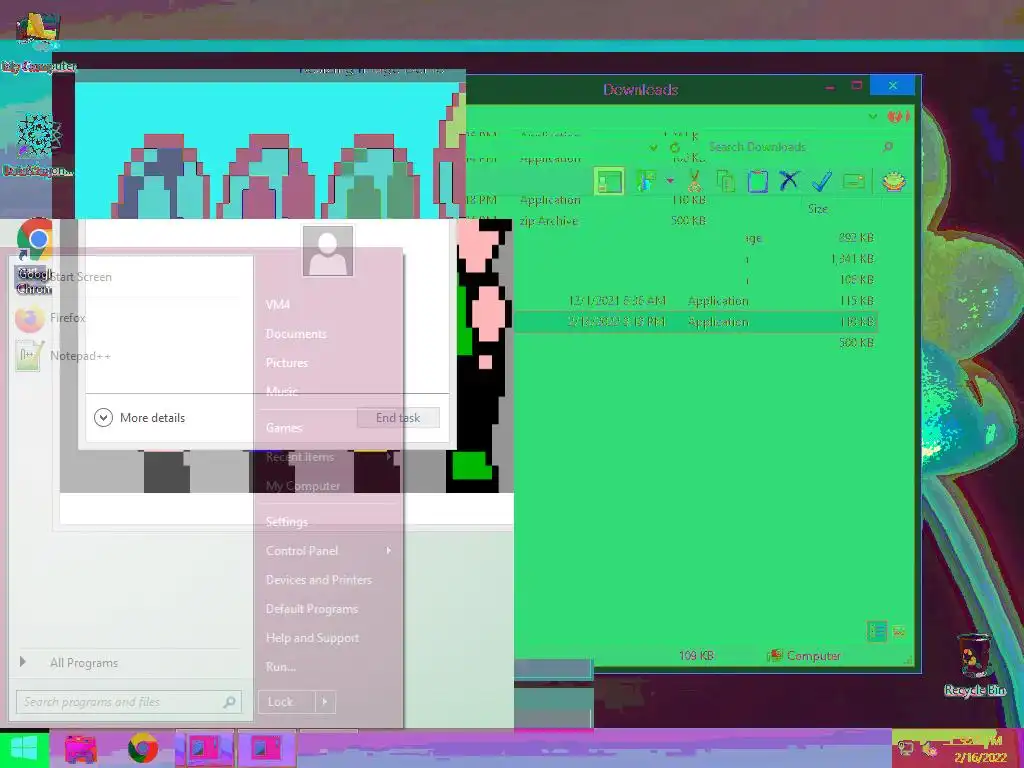Click the network icon in system tray
This screenshot has width=1024, height=768.
click(906, 748)
